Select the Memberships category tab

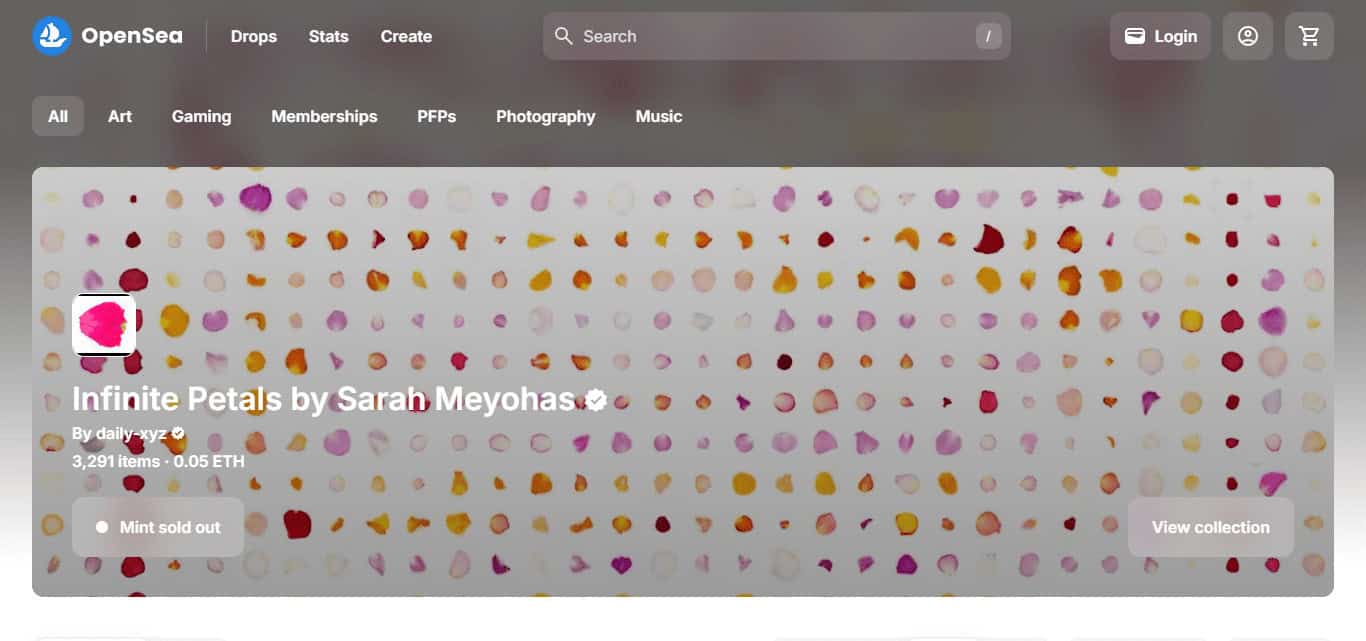[x=324, y=116]
